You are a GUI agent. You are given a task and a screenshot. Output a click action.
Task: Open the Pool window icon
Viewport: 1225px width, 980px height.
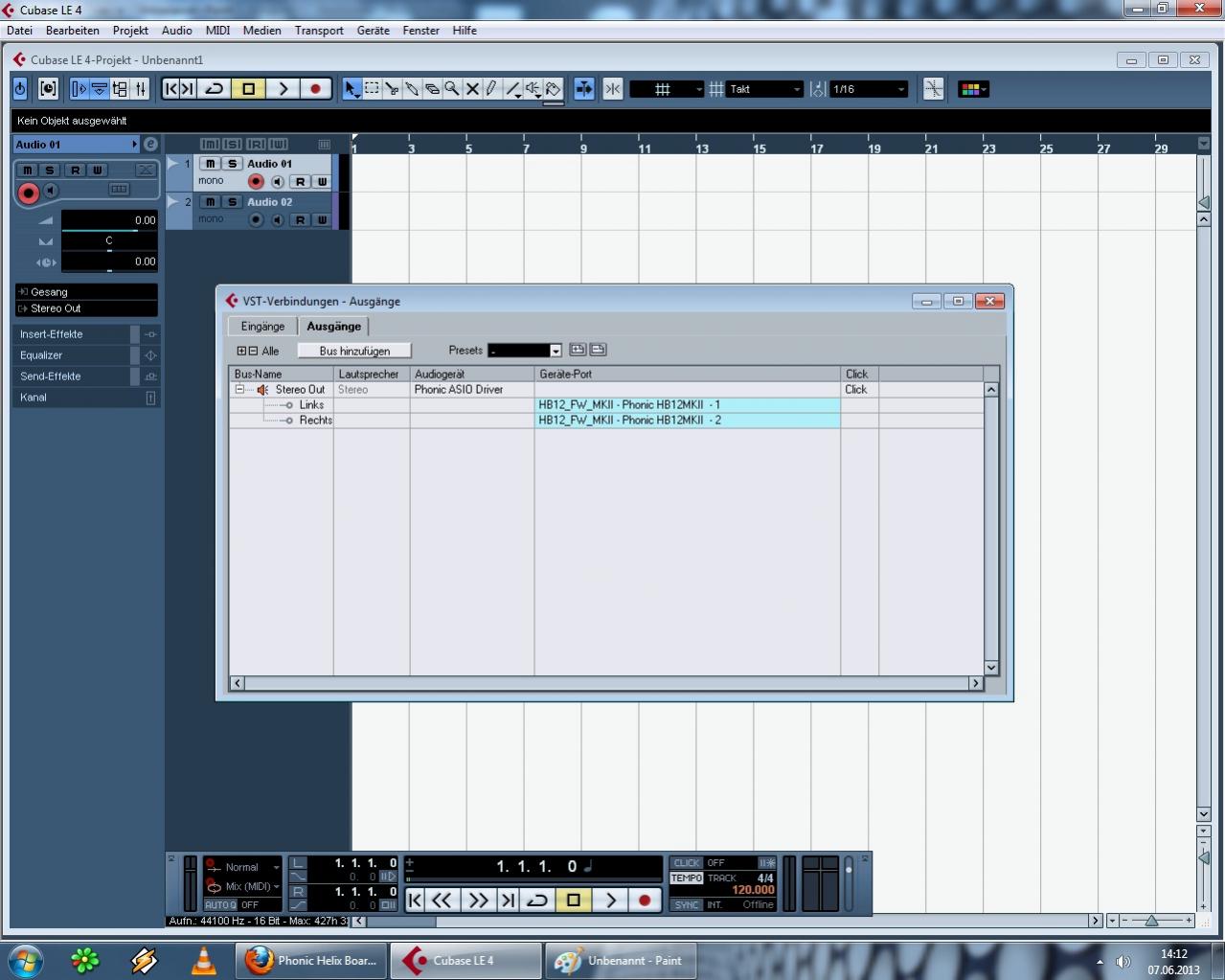pos(120,89)
